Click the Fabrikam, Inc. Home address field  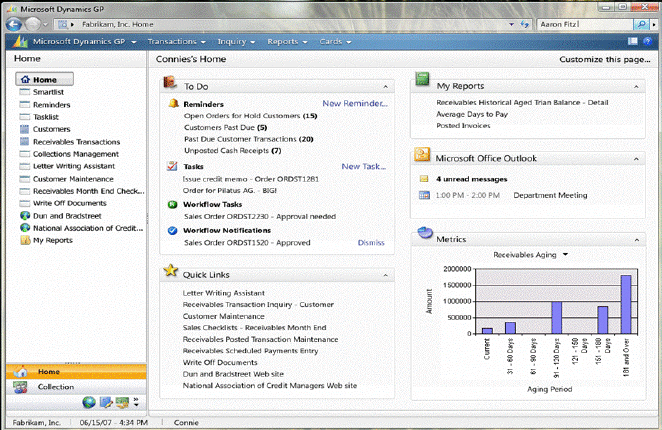(281, 24)
